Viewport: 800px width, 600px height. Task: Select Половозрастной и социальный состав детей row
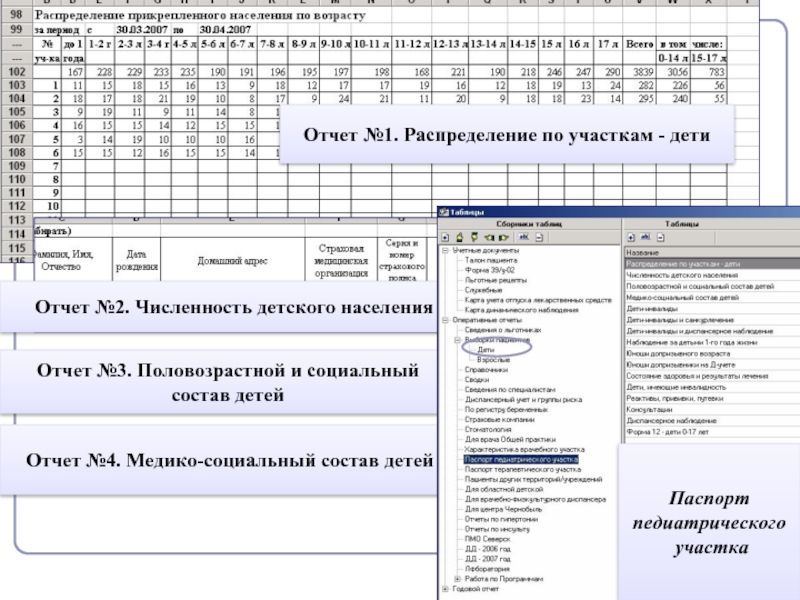pyautogui.click(x=712, y=286)
